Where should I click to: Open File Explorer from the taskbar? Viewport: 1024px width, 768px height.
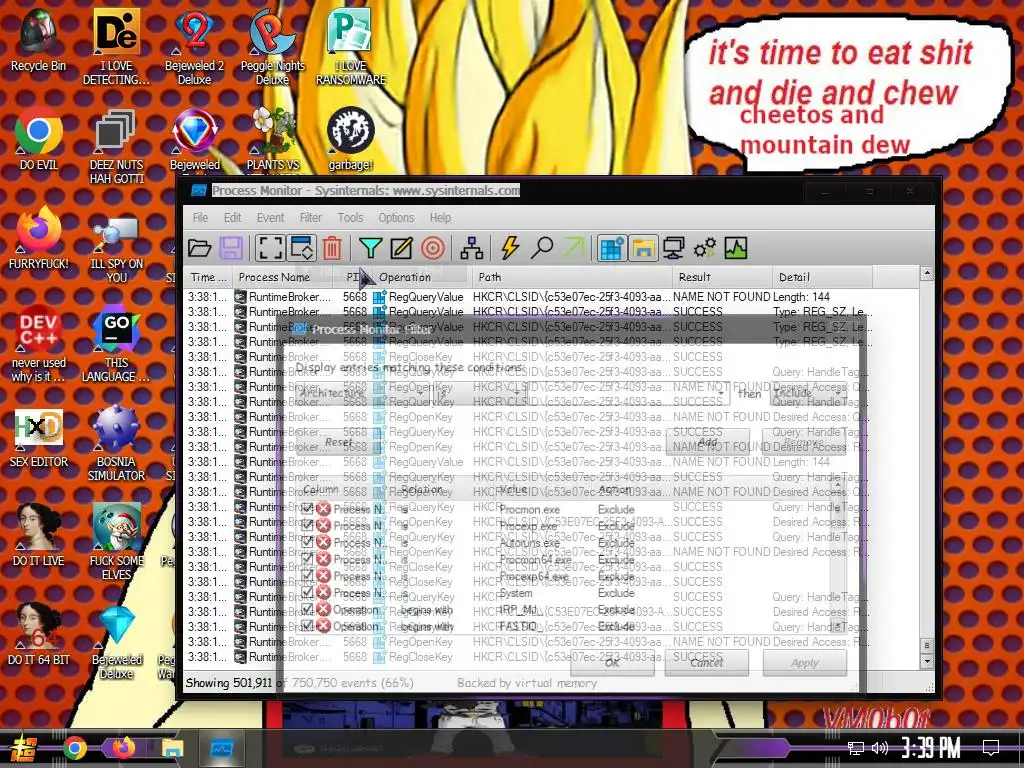click(x=173, y=748)
